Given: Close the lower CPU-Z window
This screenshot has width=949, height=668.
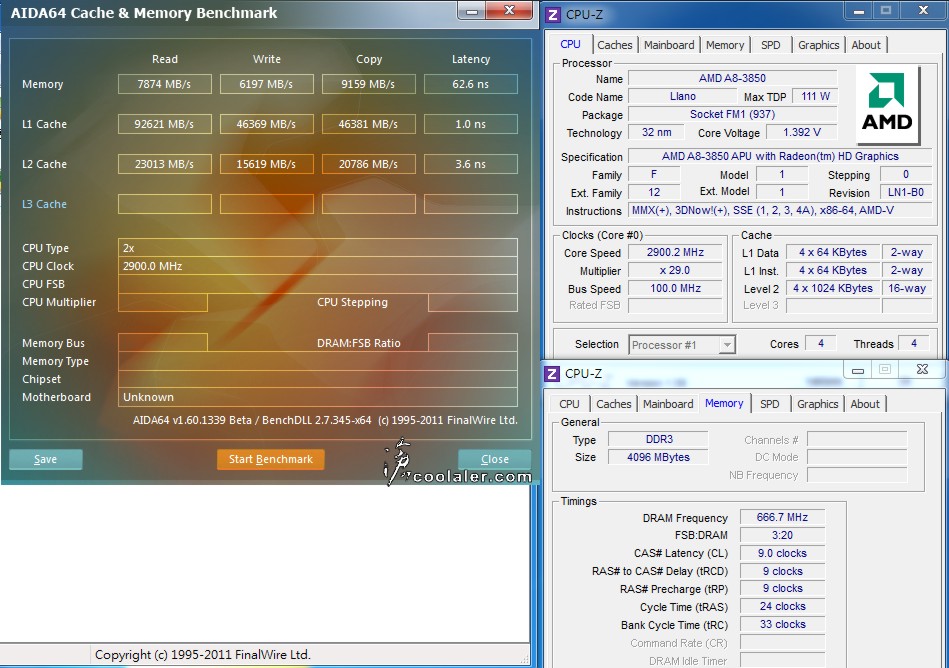Looking at the screenshot, I should (922, 370).
